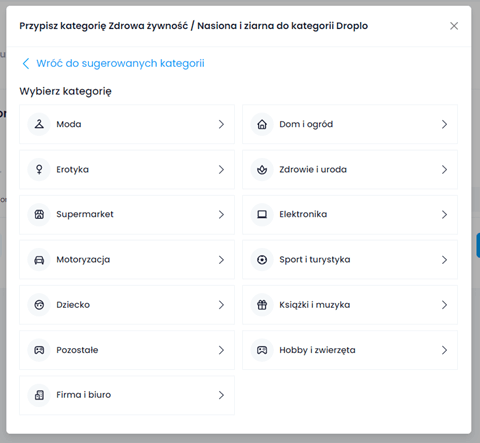480x443 pixels.
Task: Click the lotus icon beside Zdrowie i uroda
Action: (x=262, y=170)
